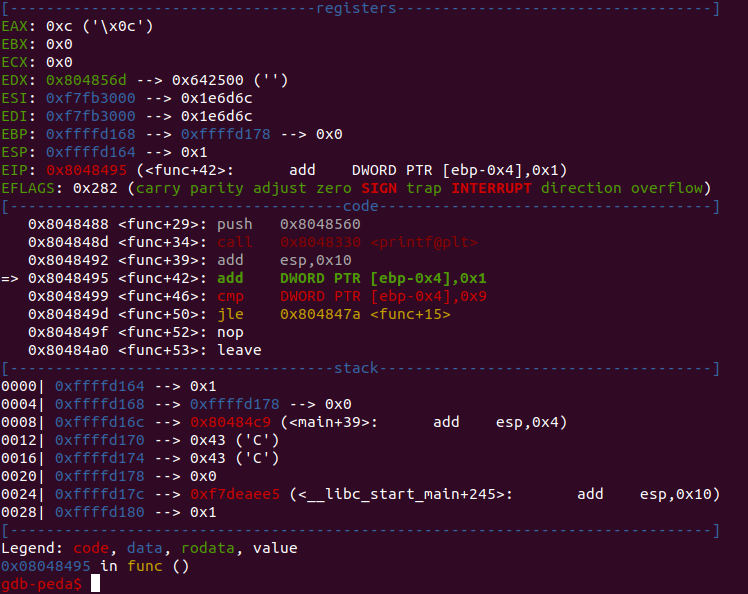Click the red 'code' legend entry
The width and height of the screenshot is (748, 594).
coord(91,548)
